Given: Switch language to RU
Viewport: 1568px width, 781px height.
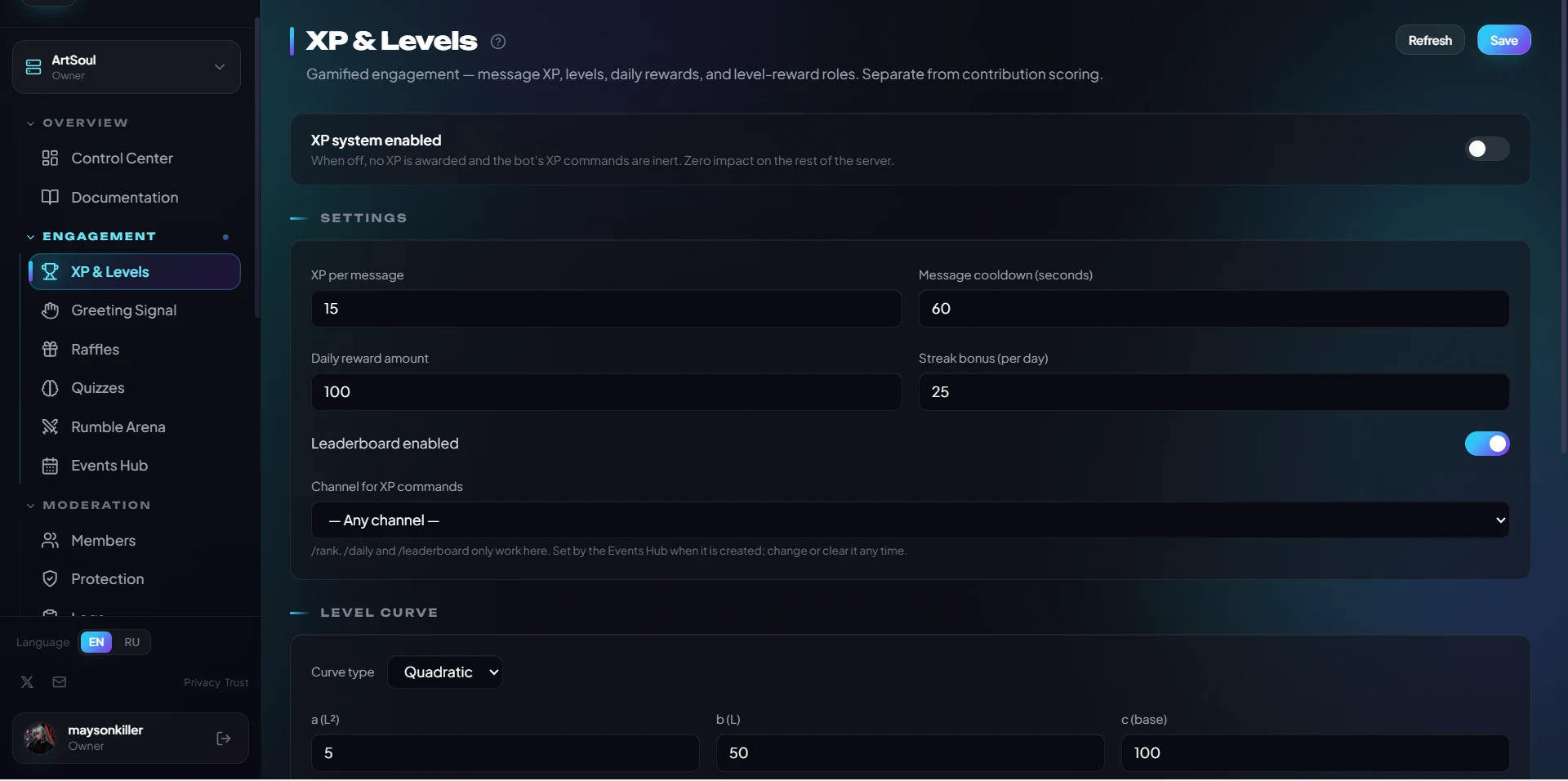Looking at the screenshot, I should [x=131, y=642].
